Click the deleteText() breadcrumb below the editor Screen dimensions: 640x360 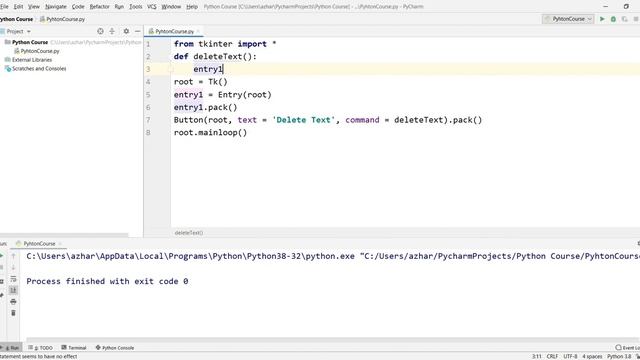189,233
